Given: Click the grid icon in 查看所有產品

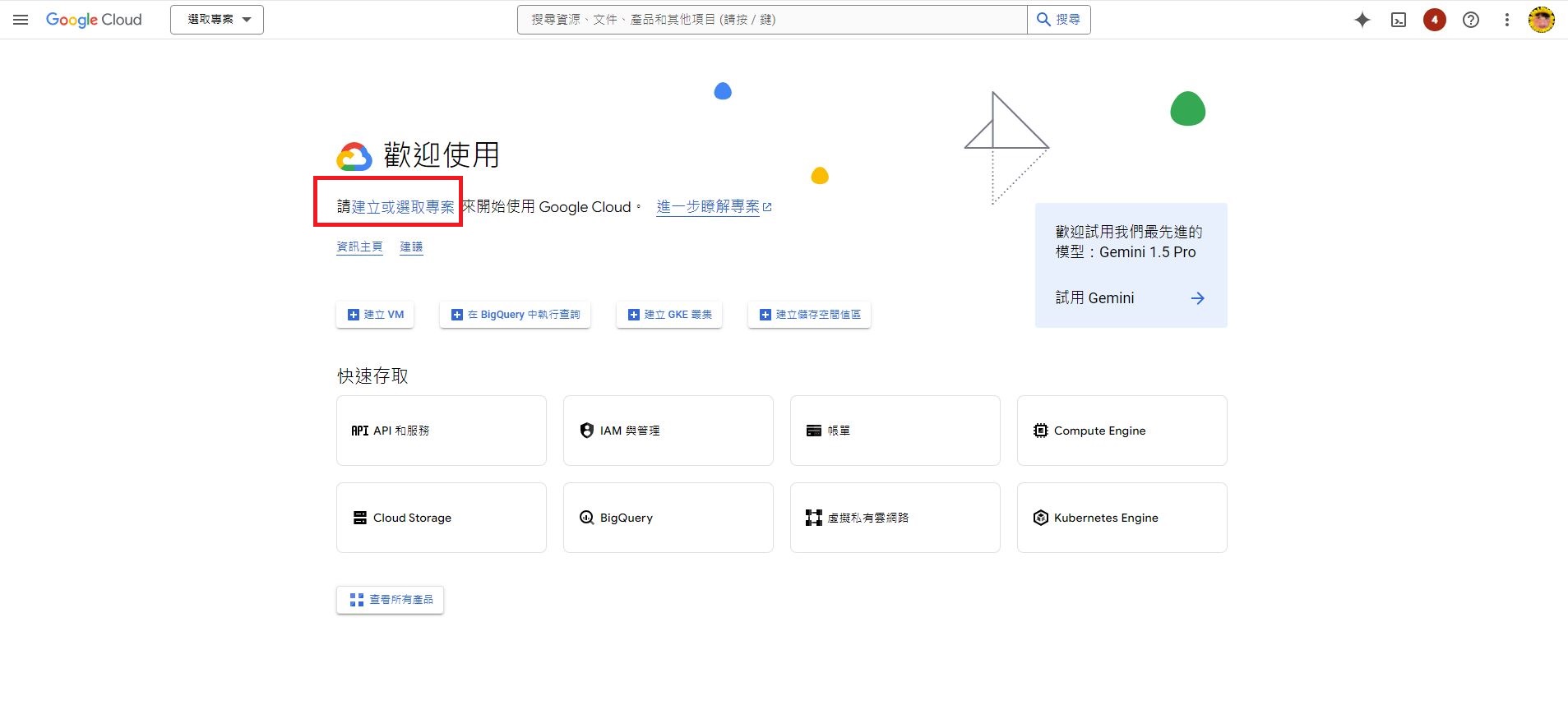Looking at the screenshot, I should click(x=357, y=600).
